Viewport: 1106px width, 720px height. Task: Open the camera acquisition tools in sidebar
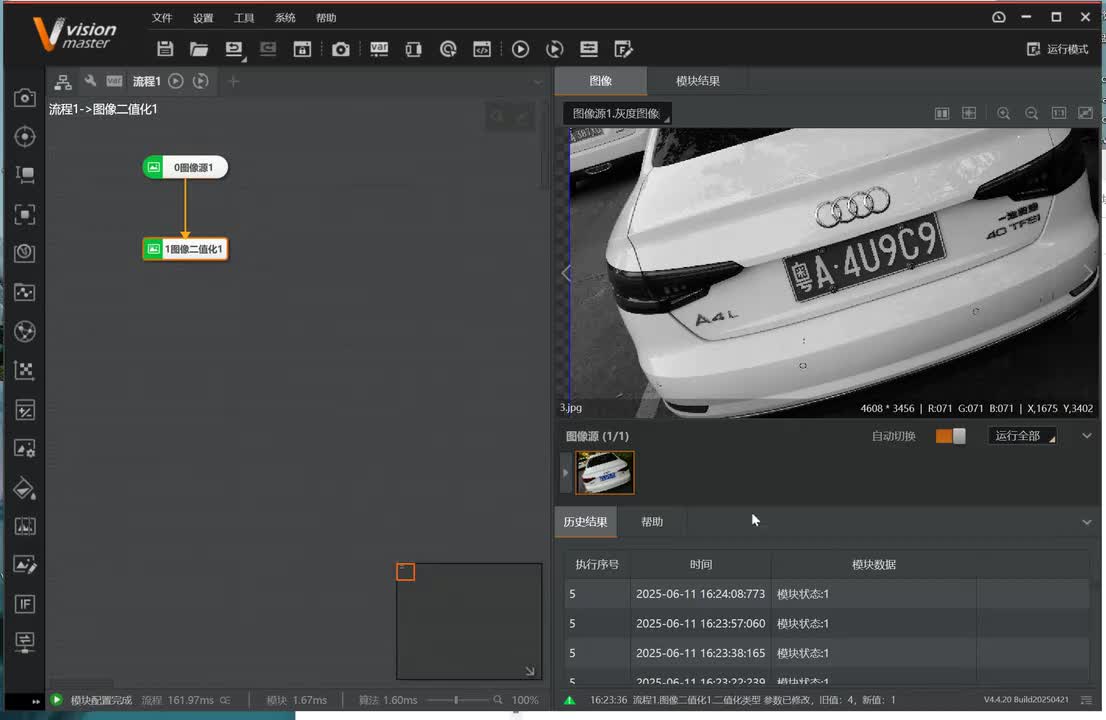(x=25, y=97)
